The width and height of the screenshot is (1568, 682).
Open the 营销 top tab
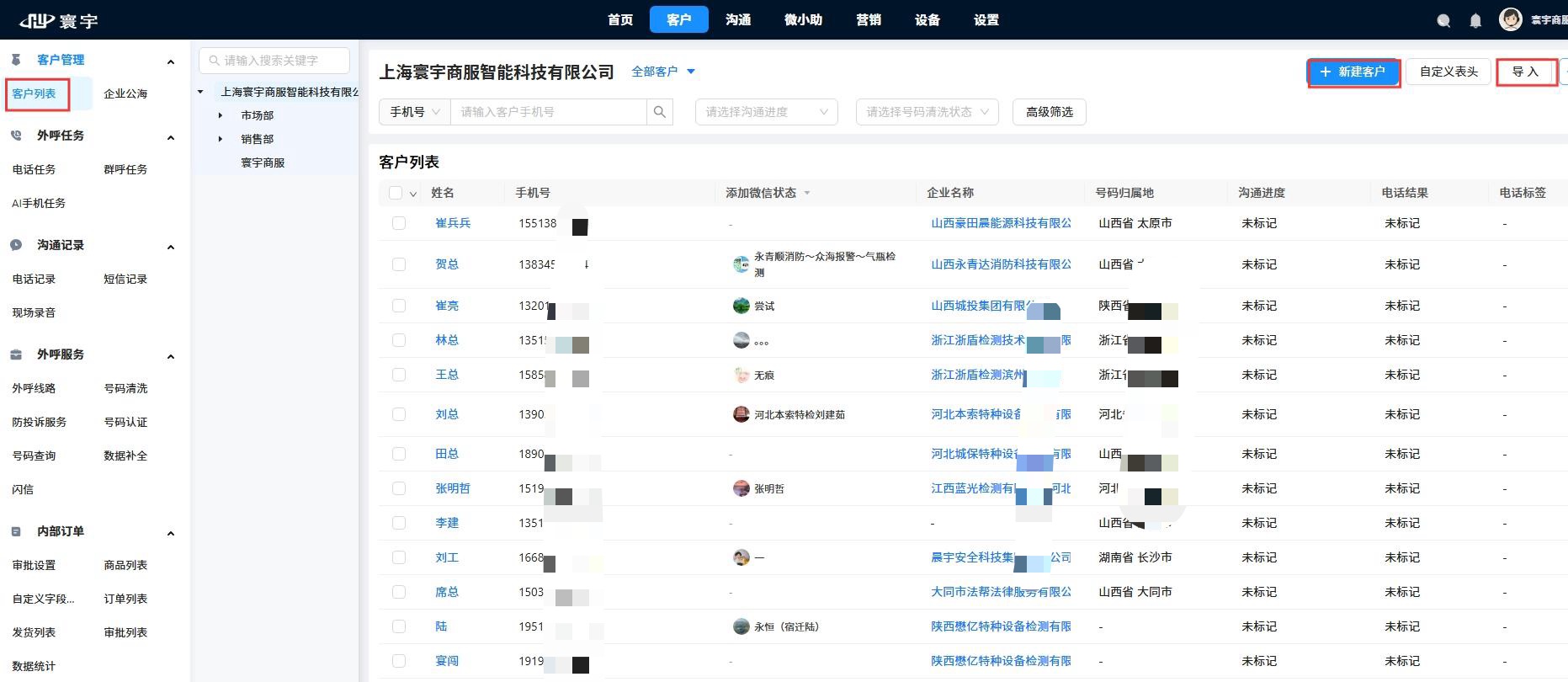pyautogui.click(x=869, y=19)
